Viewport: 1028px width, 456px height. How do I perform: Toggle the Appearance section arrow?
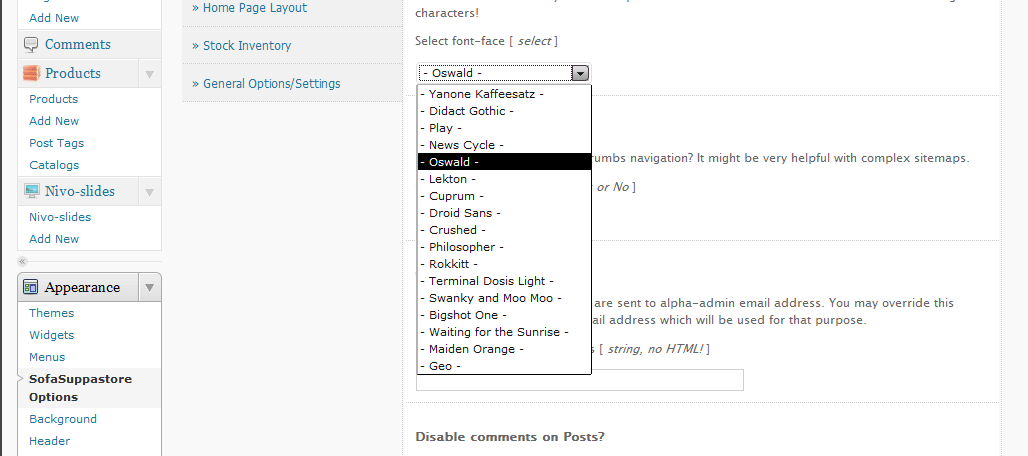149,287
